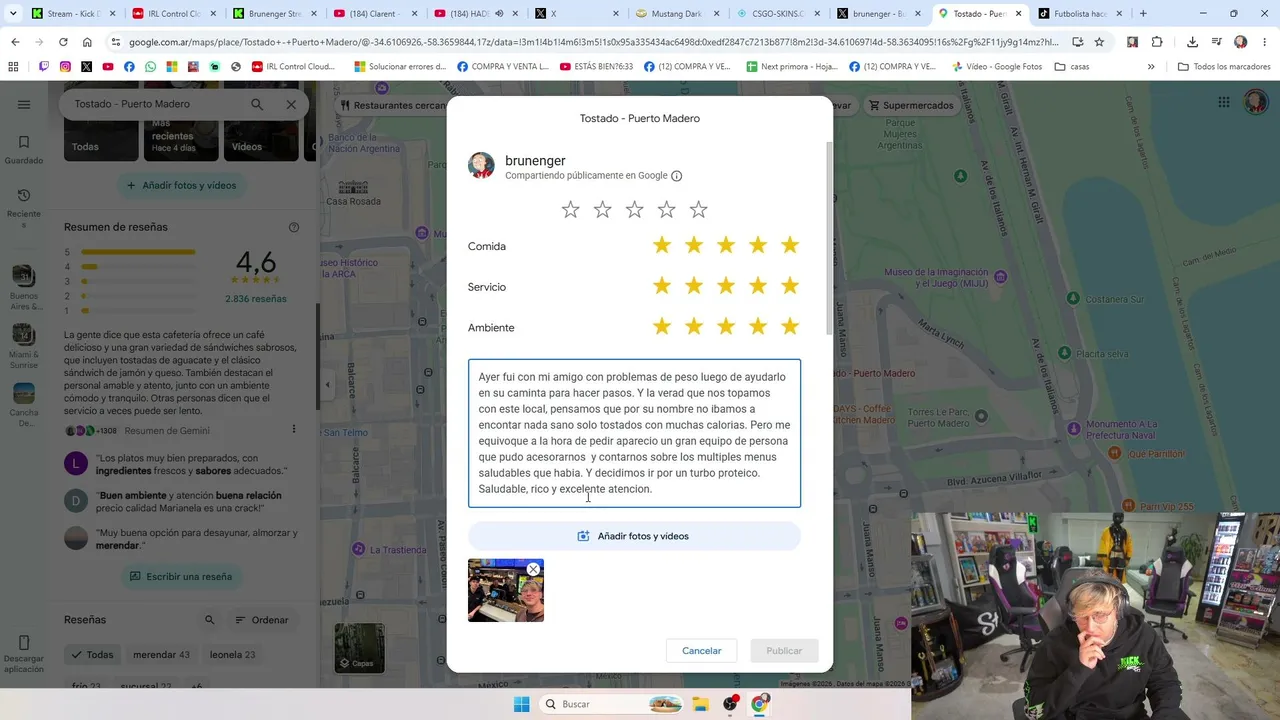This screenshot has height=720, width=1280.
Task: Click the info icon beside Compartiendo públicamente en Google
Action: click(677, 176)
